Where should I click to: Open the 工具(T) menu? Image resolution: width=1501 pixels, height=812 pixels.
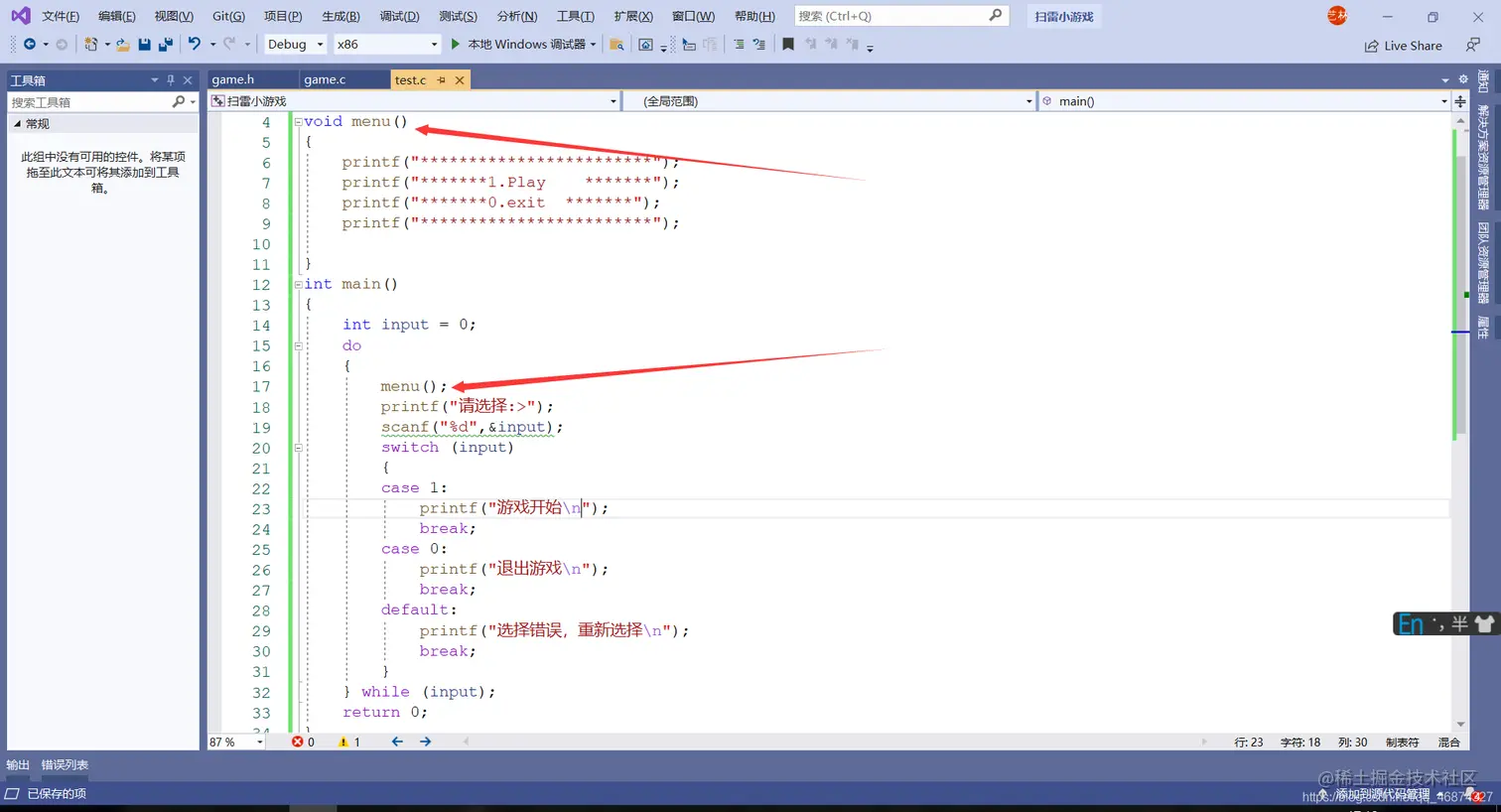coord(575,16)
